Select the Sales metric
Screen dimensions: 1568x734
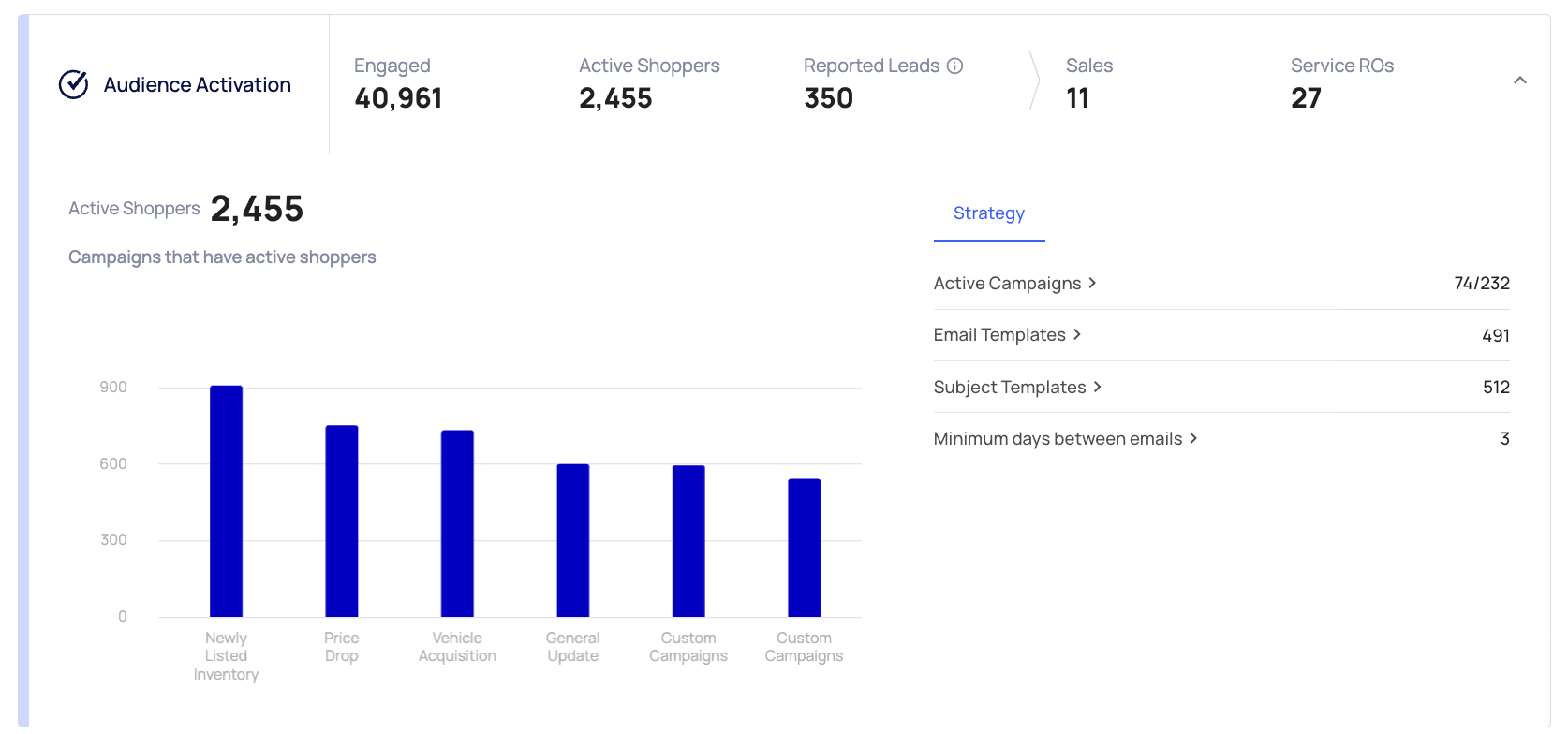(x=1088, y=82)
